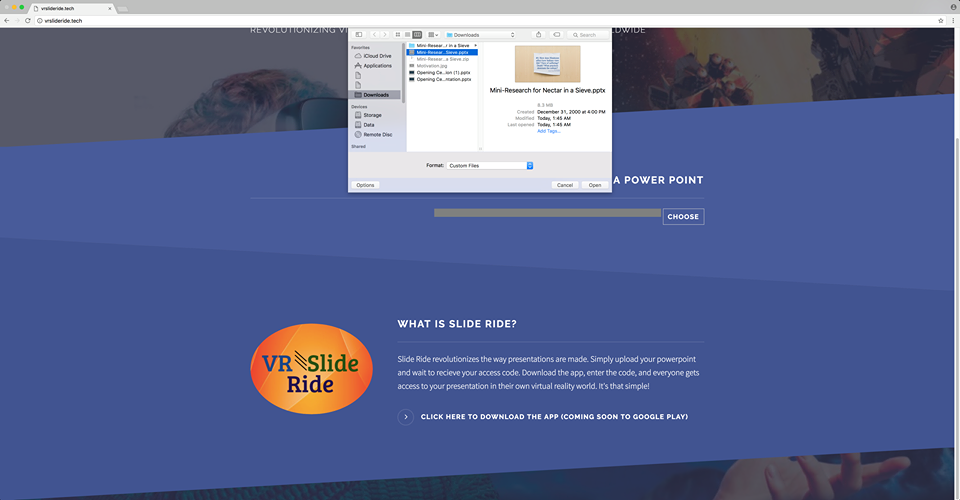960x500 pixels.
Task: Bookmark the page with the star icon
Action: pyautogui.click(x=941, y=20)
